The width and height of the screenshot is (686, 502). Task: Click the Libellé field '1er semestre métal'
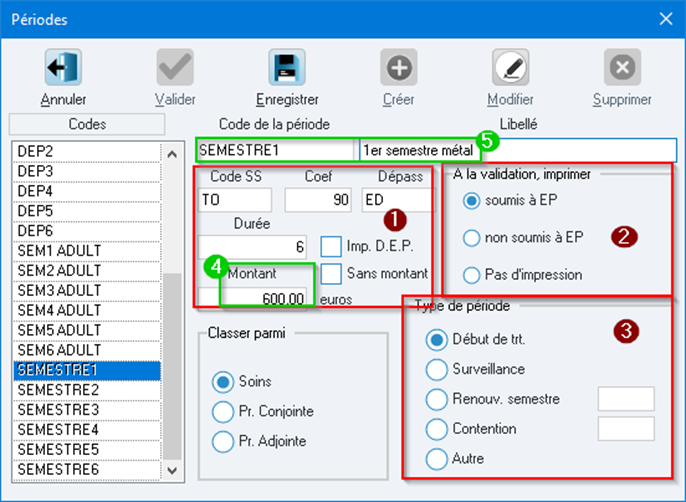[518, 151]
